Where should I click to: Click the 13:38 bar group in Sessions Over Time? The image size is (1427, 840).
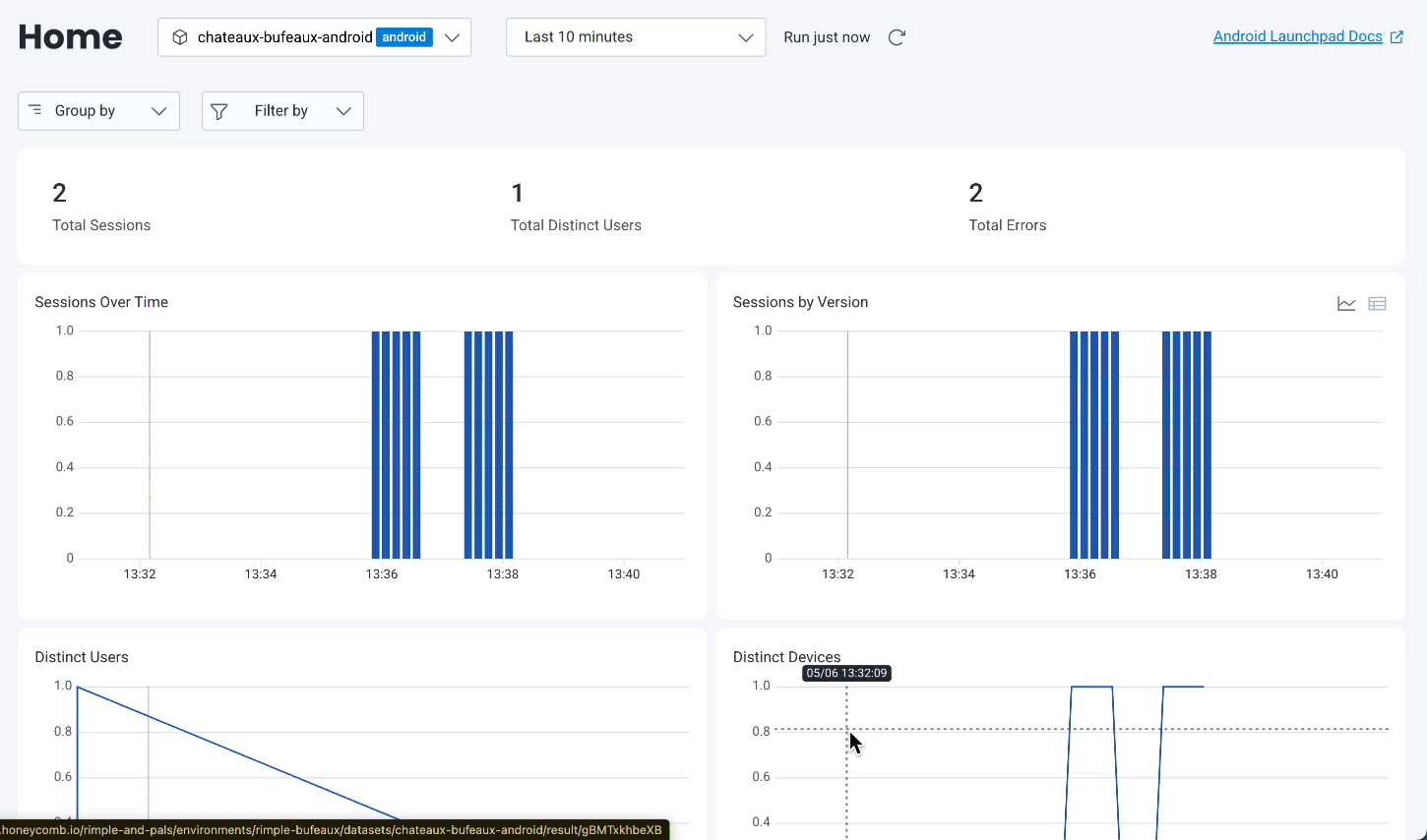coord(488,445)
